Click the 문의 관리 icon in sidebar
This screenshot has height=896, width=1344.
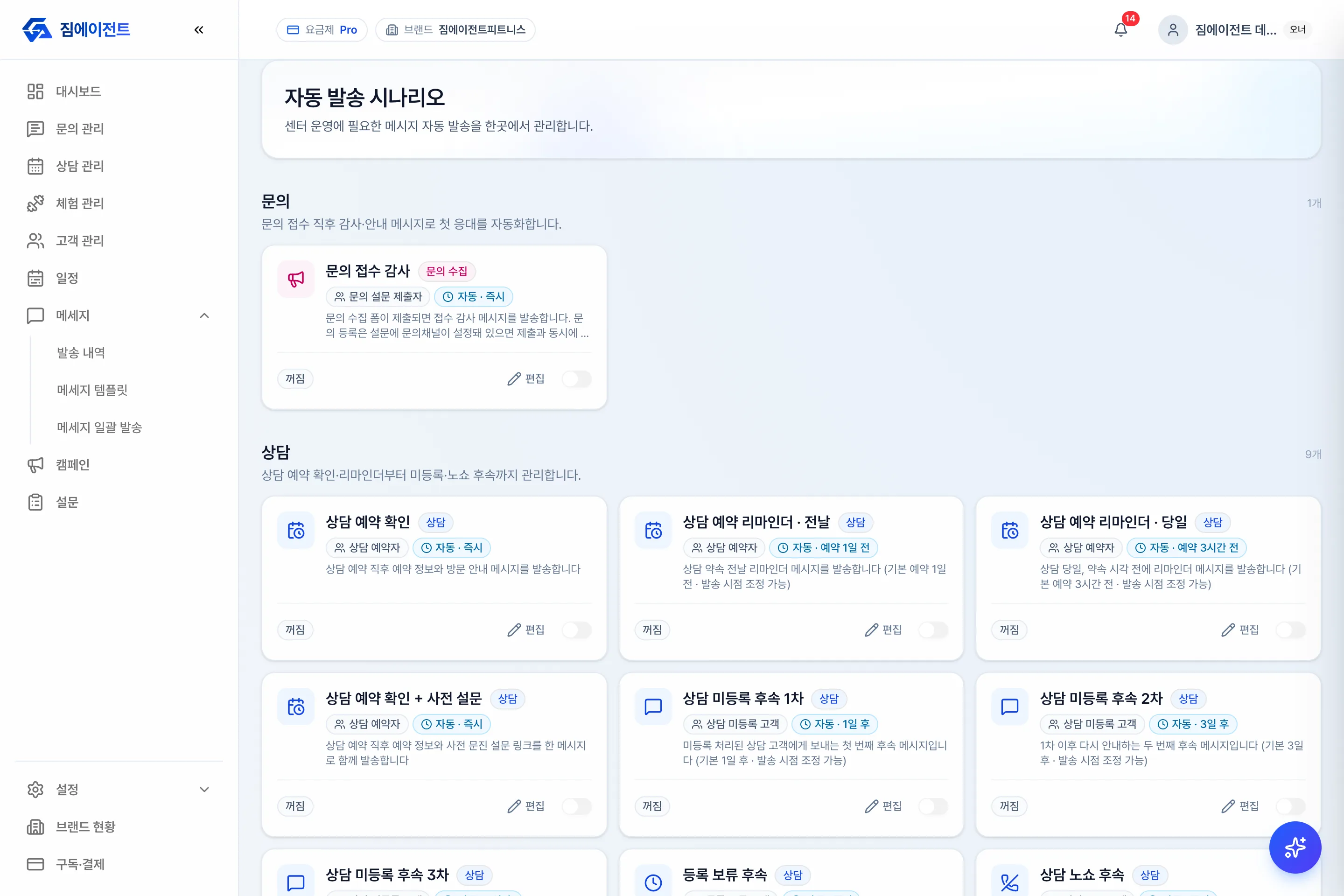[35, 129]
